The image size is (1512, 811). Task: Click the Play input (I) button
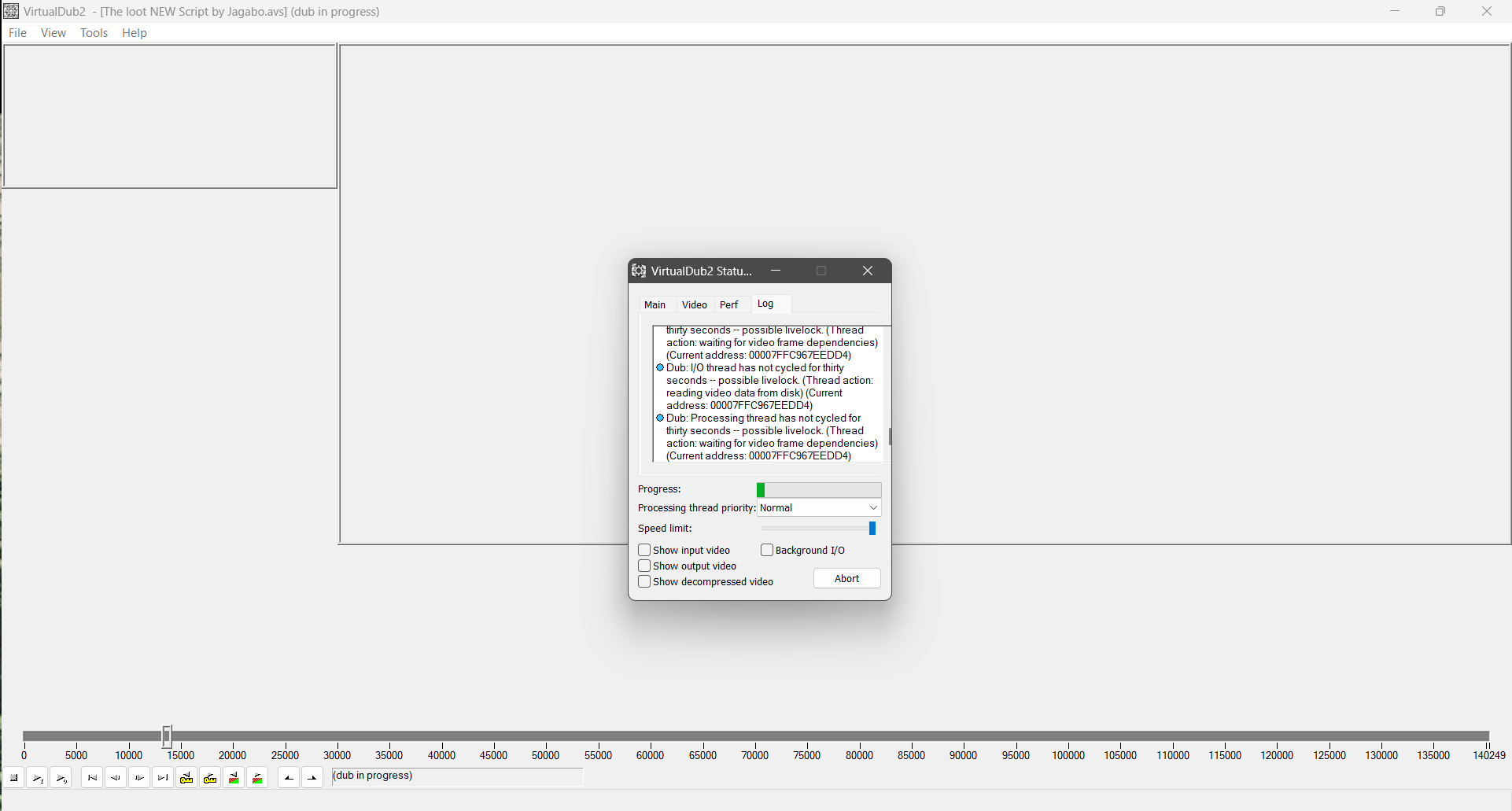37,778
